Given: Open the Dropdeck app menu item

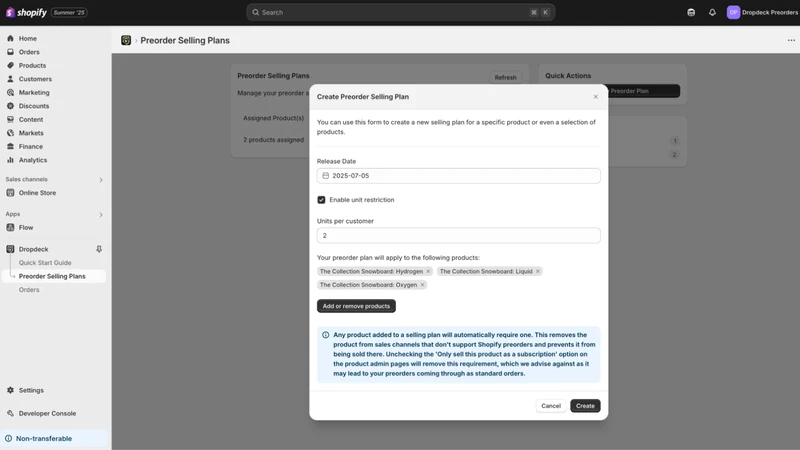Looking at the screenshot, I should pos(34,249).
